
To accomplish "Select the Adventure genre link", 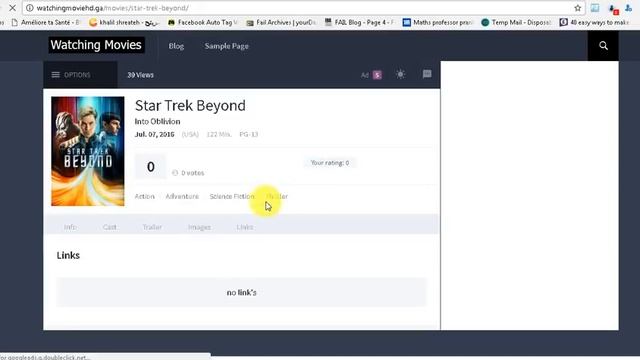I will coord(182,196).
